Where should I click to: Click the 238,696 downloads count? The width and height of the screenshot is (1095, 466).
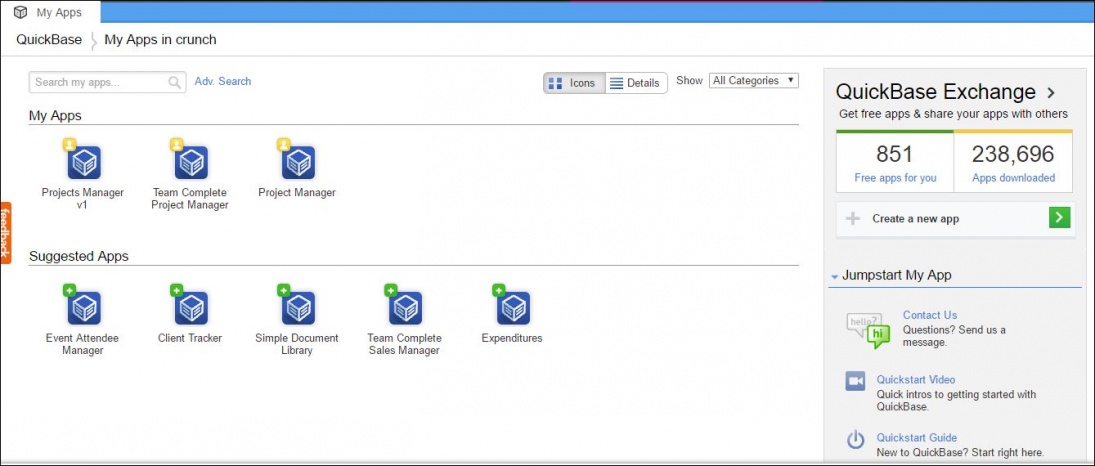pos(1013,154)
